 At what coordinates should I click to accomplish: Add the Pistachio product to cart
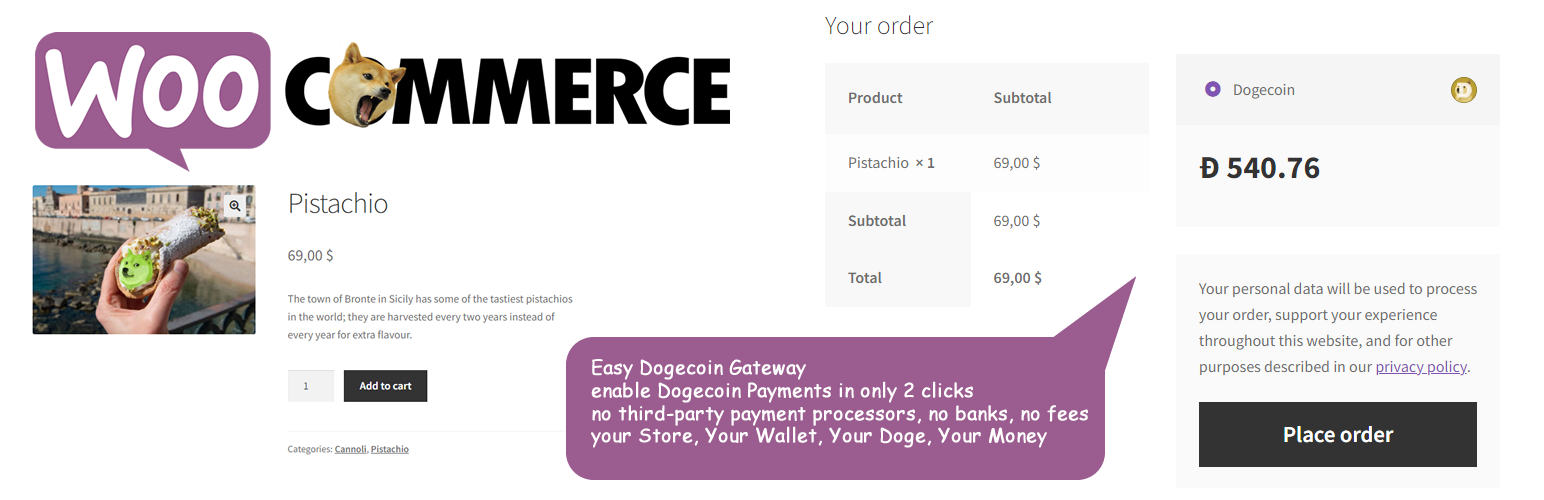(385, 386)
